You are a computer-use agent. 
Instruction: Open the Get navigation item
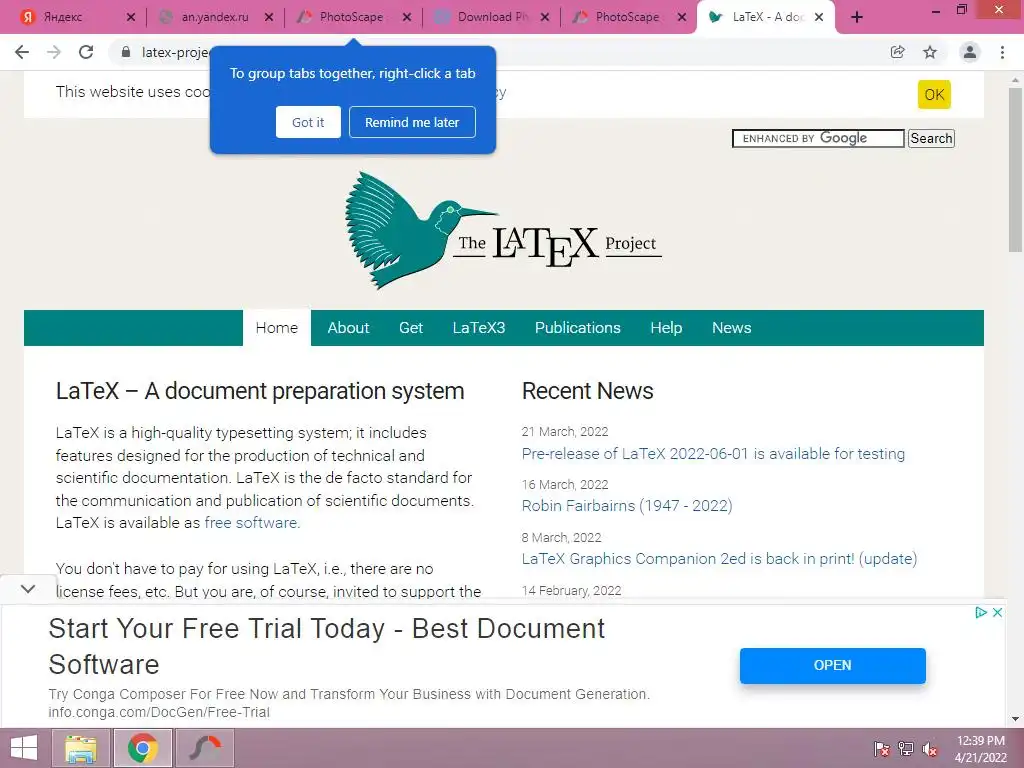click(411, 328)
